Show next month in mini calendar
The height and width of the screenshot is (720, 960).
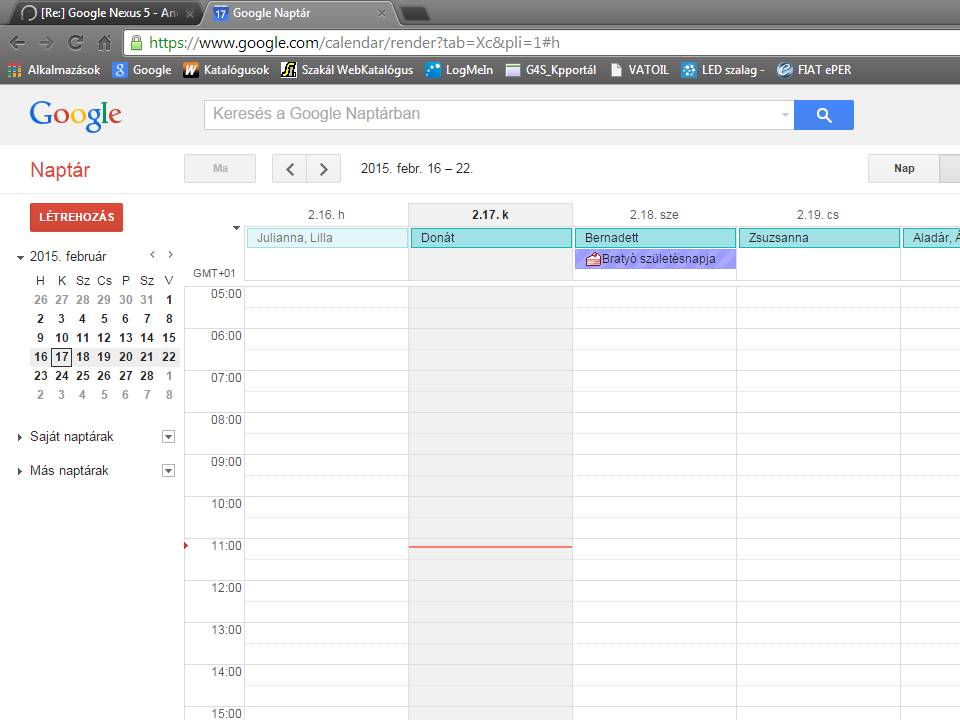pyautogui.click(x=171, y=255)
